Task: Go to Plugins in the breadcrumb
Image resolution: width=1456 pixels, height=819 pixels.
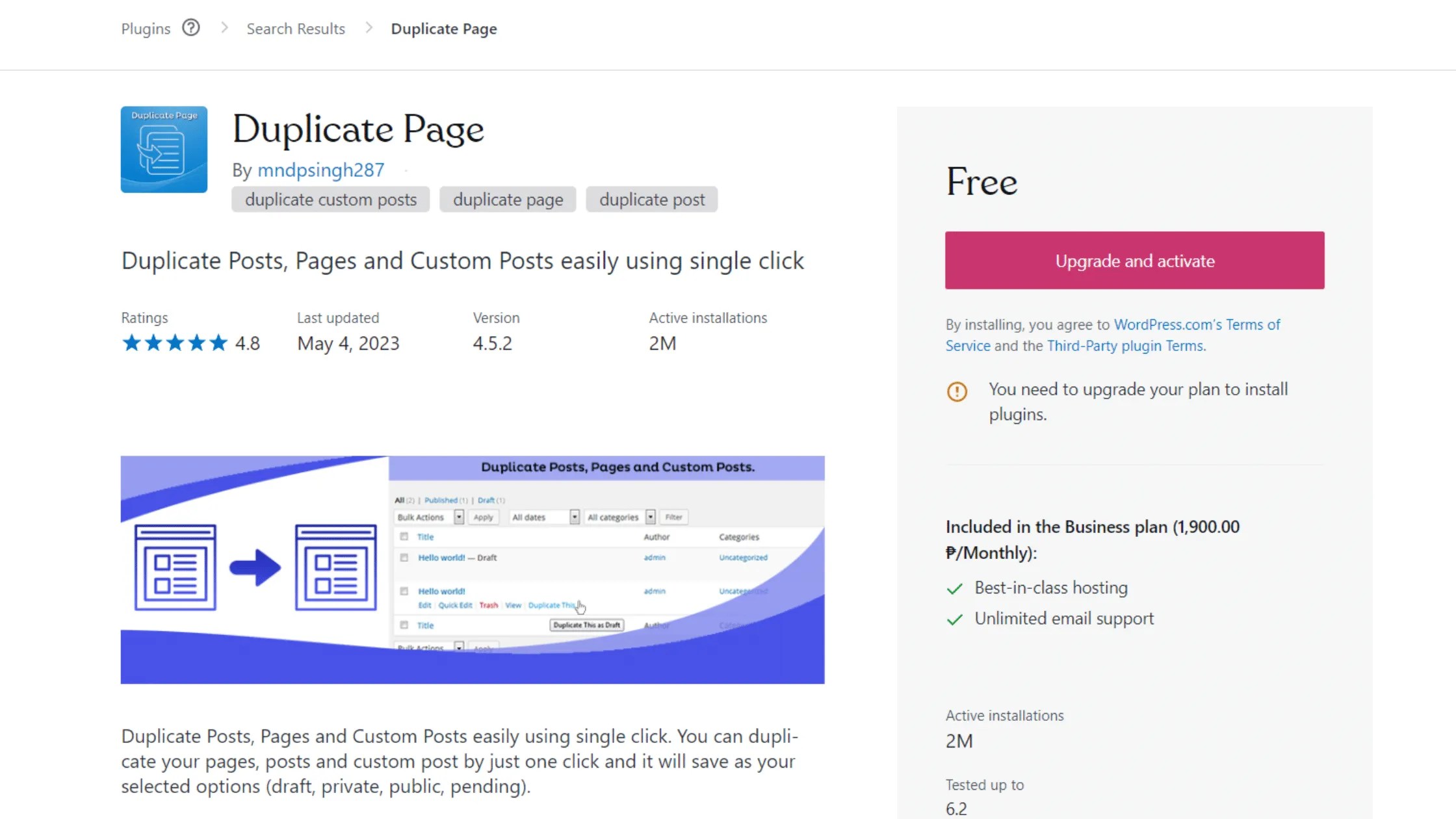Action: [x=146, y=29]
